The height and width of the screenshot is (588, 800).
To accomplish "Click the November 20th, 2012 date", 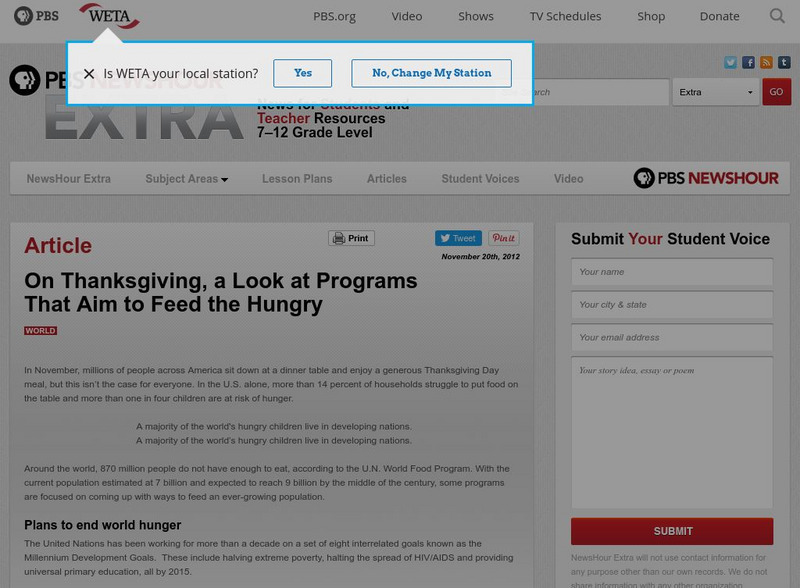I will [481, 257].
